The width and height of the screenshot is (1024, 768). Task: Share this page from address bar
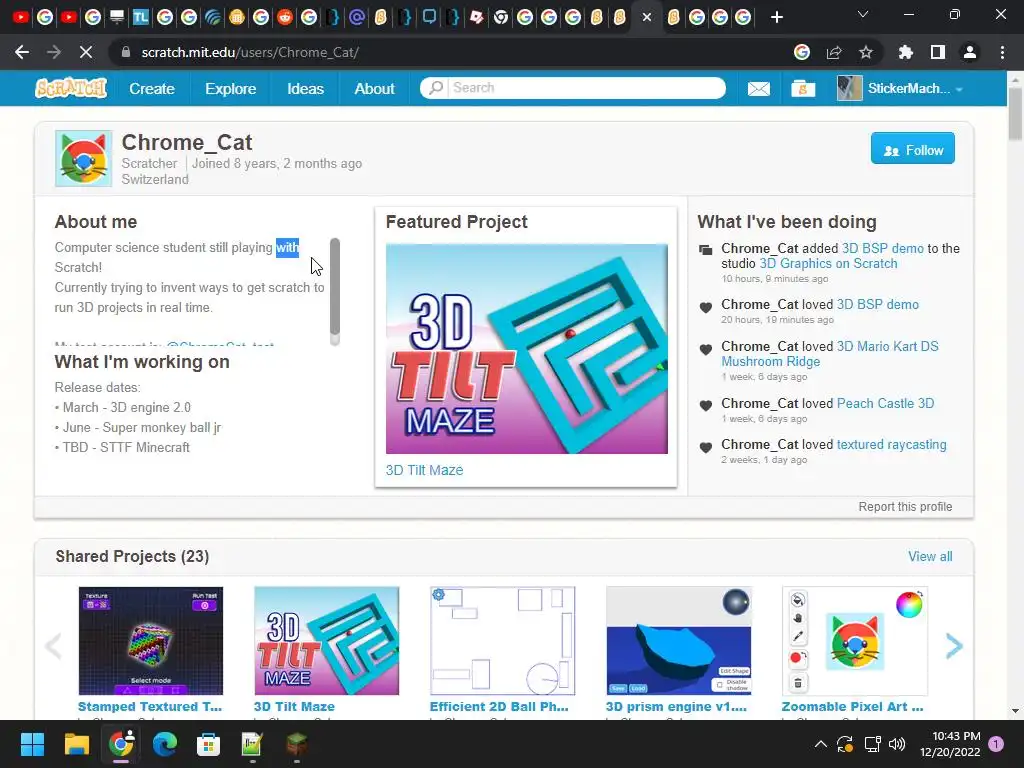tap(834, 52)
